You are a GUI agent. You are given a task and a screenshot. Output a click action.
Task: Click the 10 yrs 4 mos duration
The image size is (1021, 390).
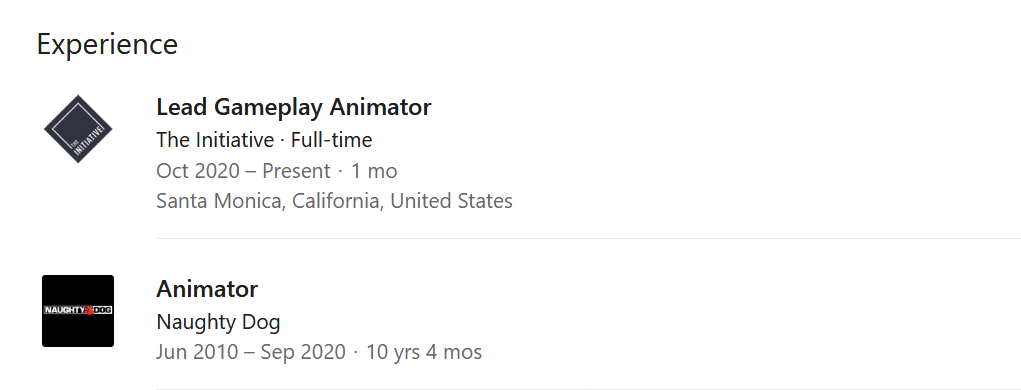(x=424, y=352)
